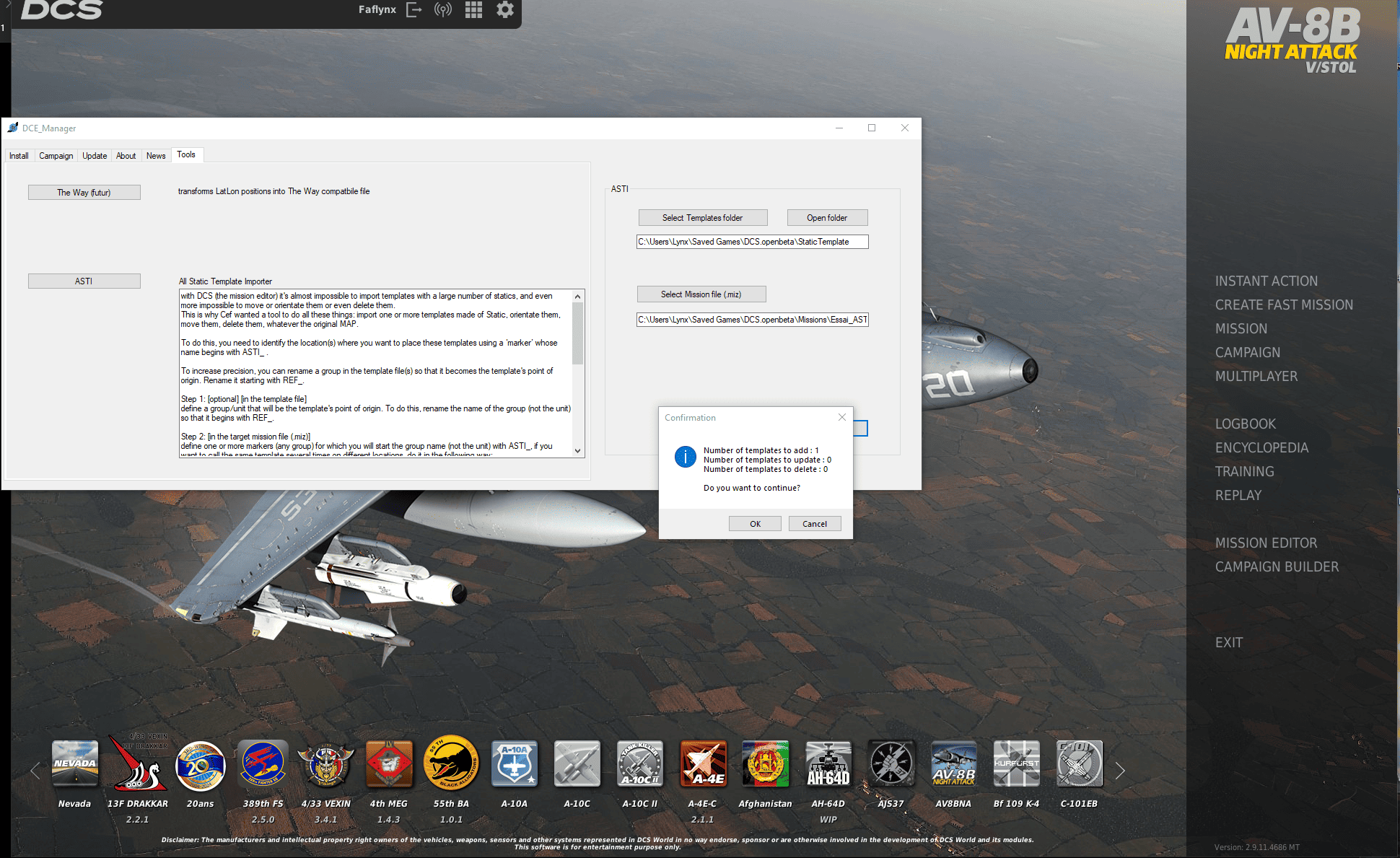This screenshot has width=1400, height=858.
Task: Open MISSION in DCS menu
Action: [1241, 329]
